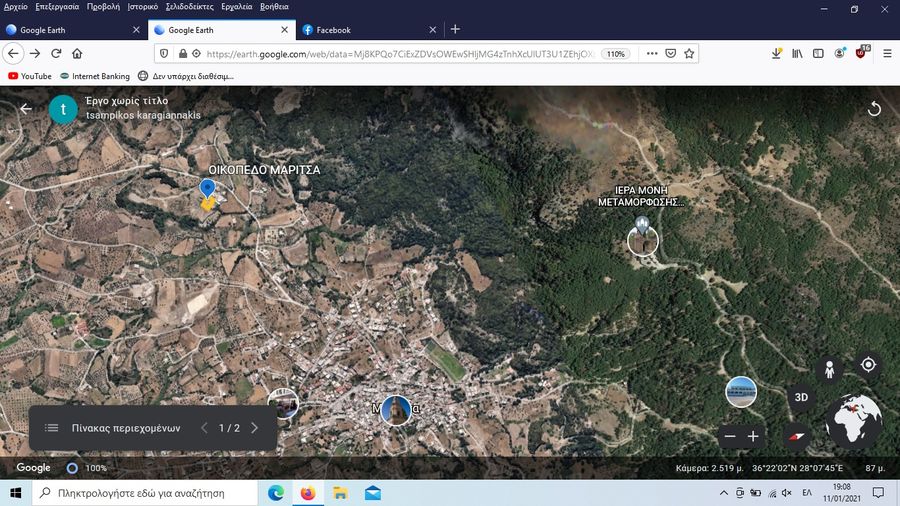Click the red compass needle
900x506 pixels.
coord(796,437)
